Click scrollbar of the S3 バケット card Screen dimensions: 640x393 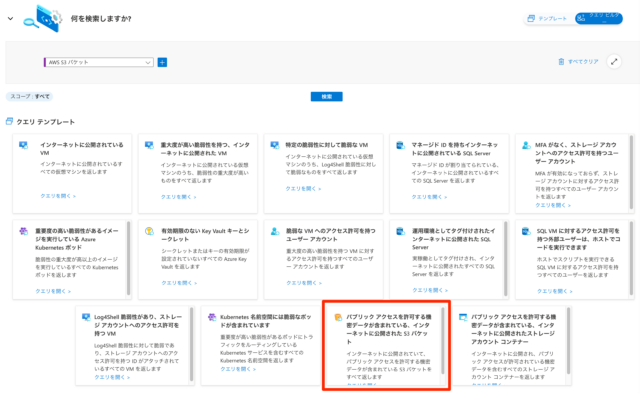pyautogui.click(x=442, y=341)
